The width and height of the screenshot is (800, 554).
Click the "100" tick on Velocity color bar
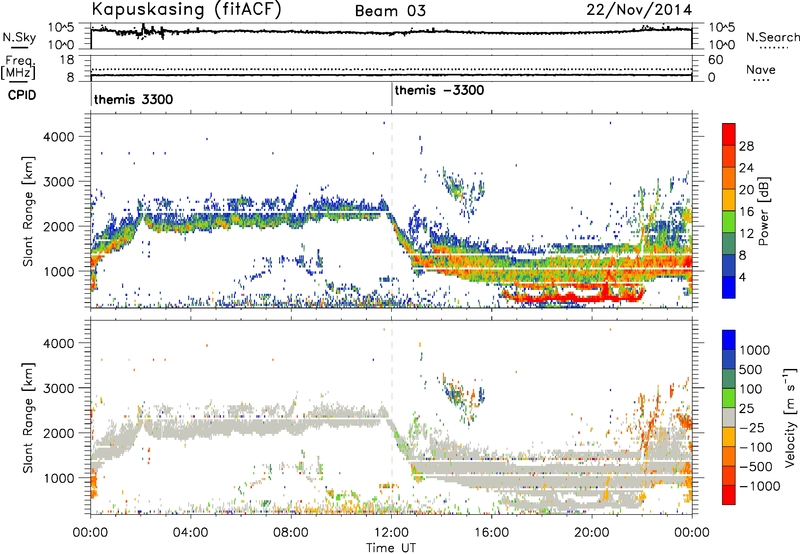coord(751,389)
